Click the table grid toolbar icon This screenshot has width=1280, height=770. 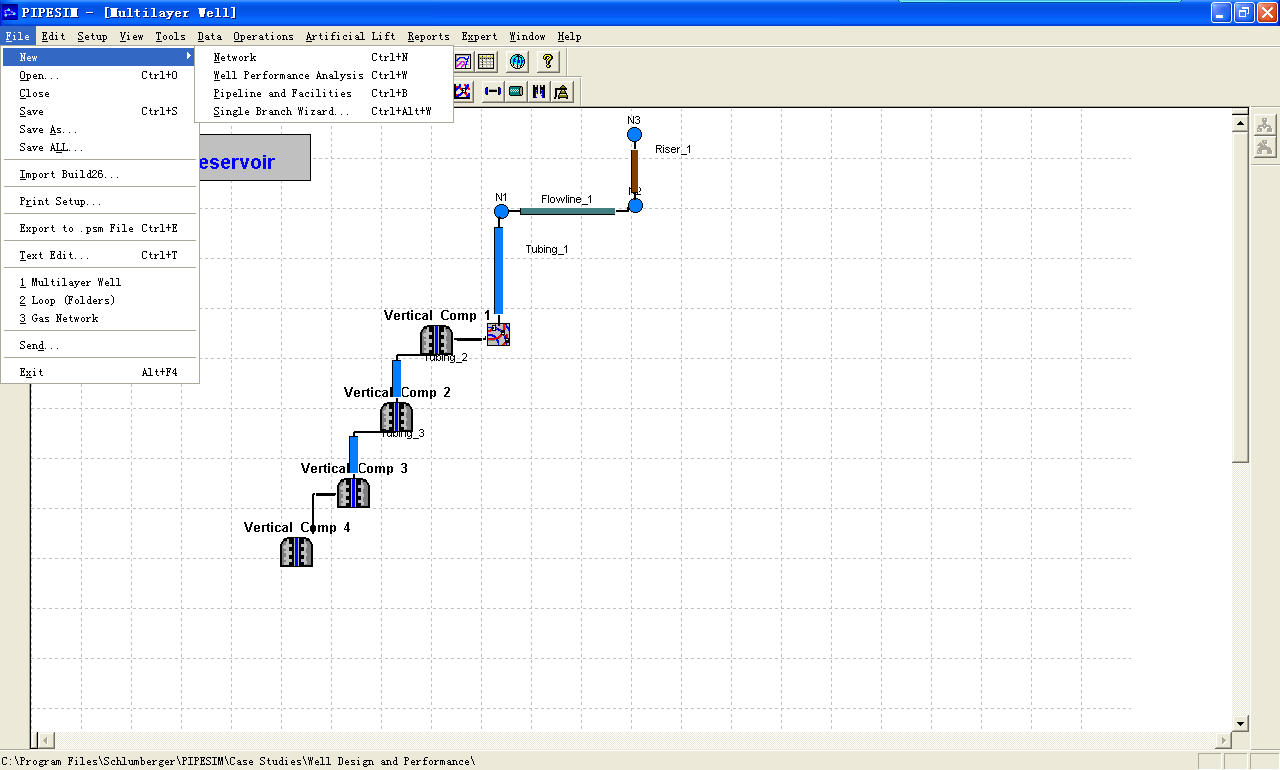(486, 61)
